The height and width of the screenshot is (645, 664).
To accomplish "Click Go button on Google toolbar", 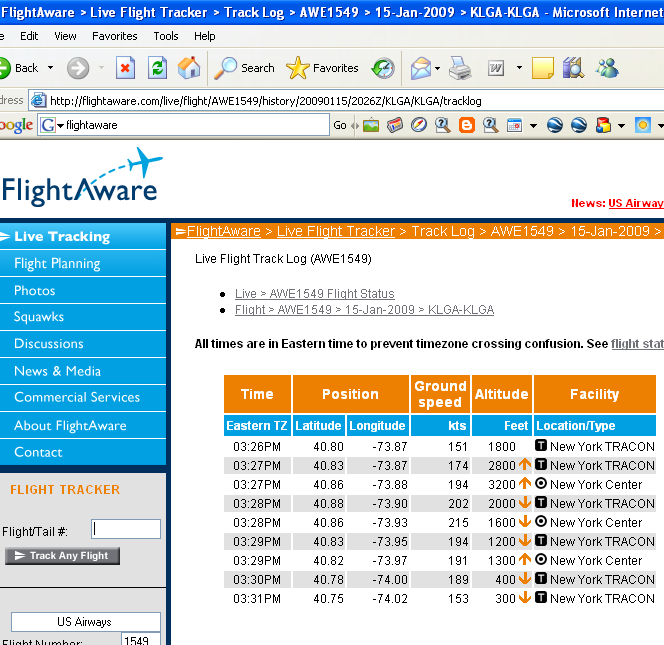I will click(340, 125).
